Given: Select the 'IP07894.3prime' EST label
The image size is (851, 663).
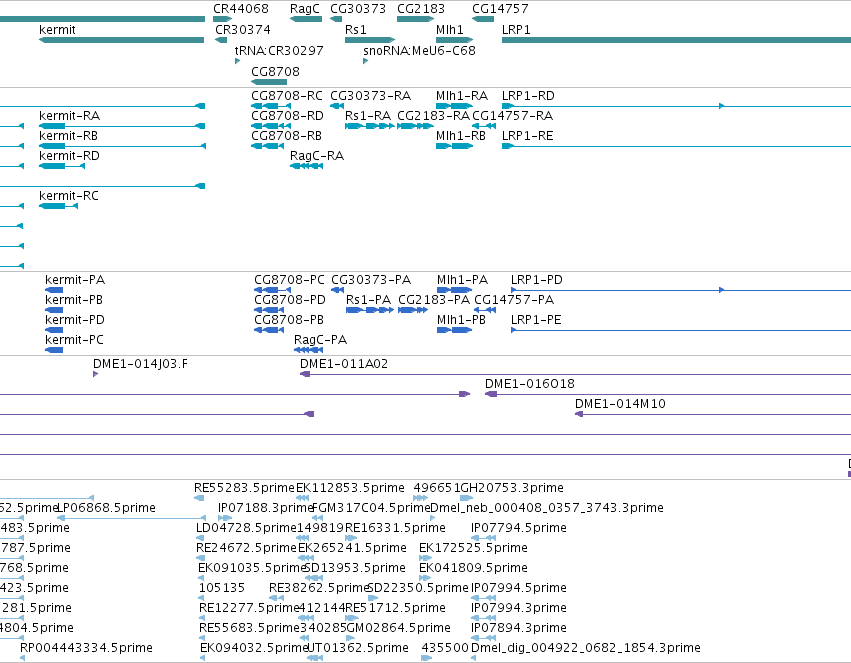Looking at the screenshot, I should (519, 629).
